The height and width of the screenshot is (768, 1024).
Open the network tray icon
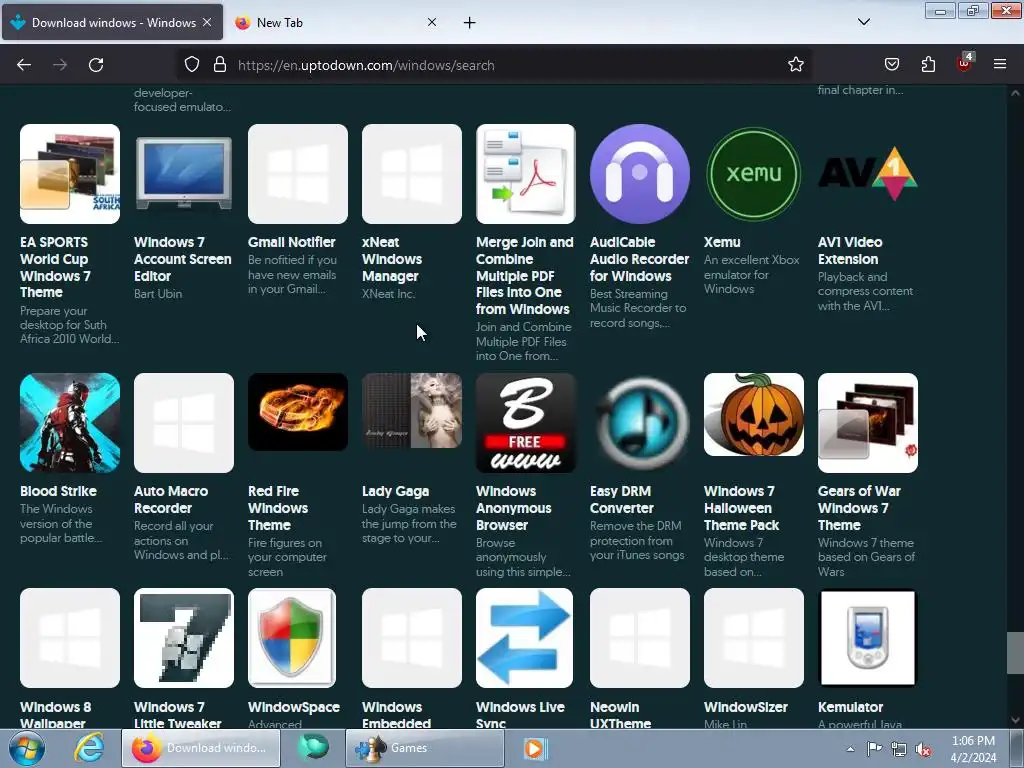(899, 749)
